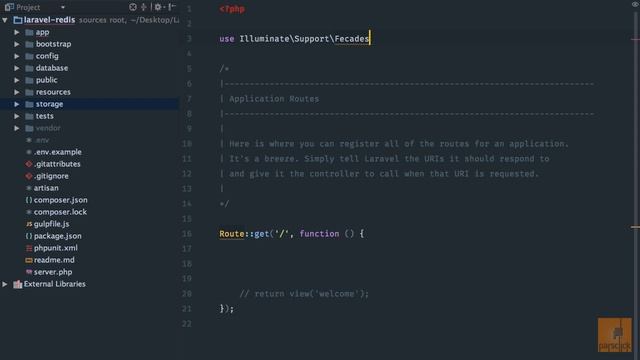Open the composer.lock file
The image size is (640, 360).
pyautogui.click(x=60, y=212)
